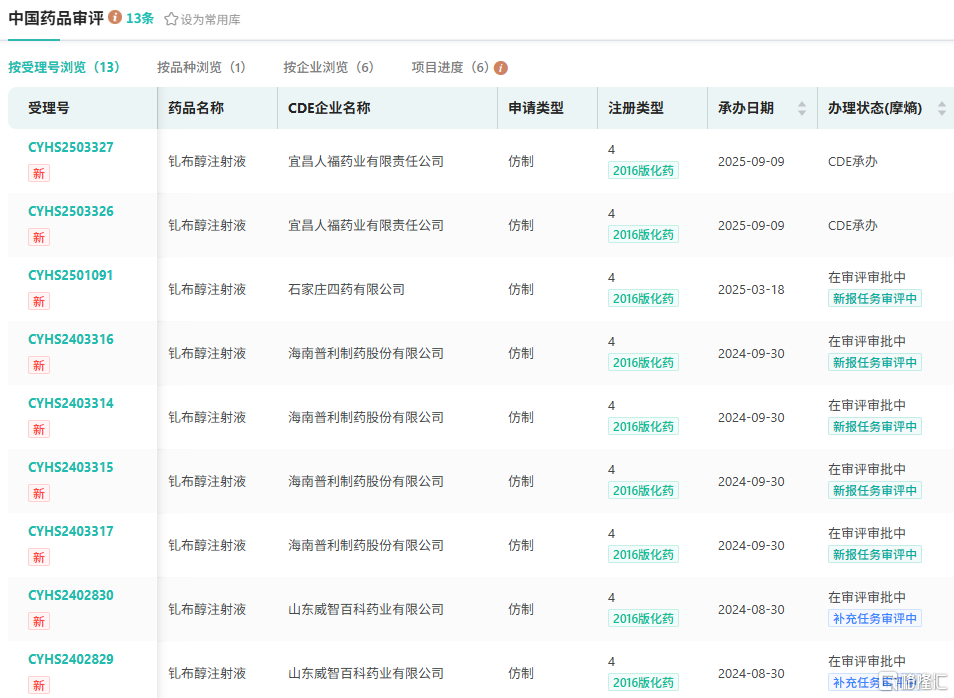Click the 注册类型 column header
The height and width of the screenshot is (698, 954).
[x=636, y=108]
